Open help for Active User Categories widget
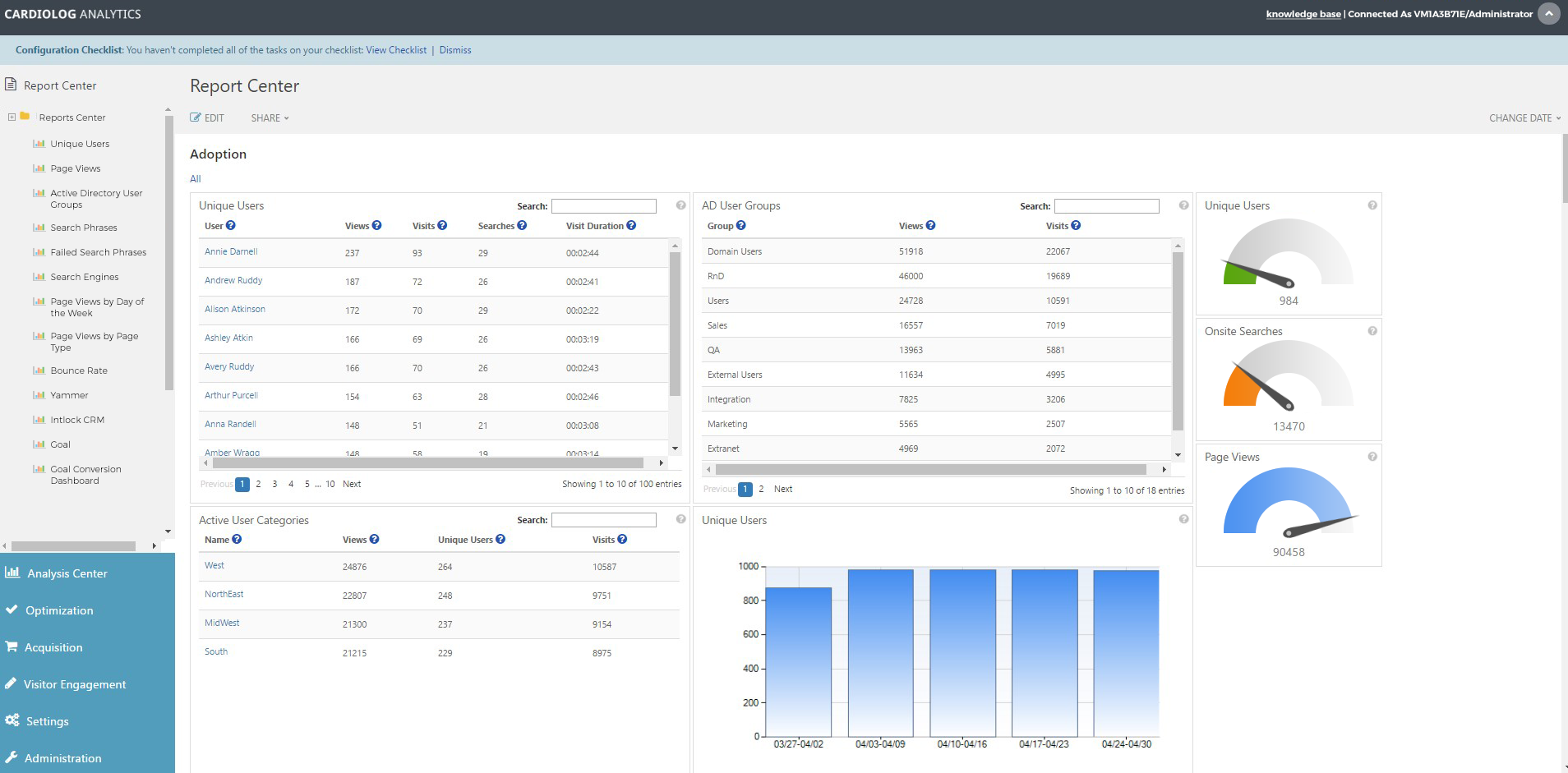The image size is (1568, 773). tap(680, 519)
